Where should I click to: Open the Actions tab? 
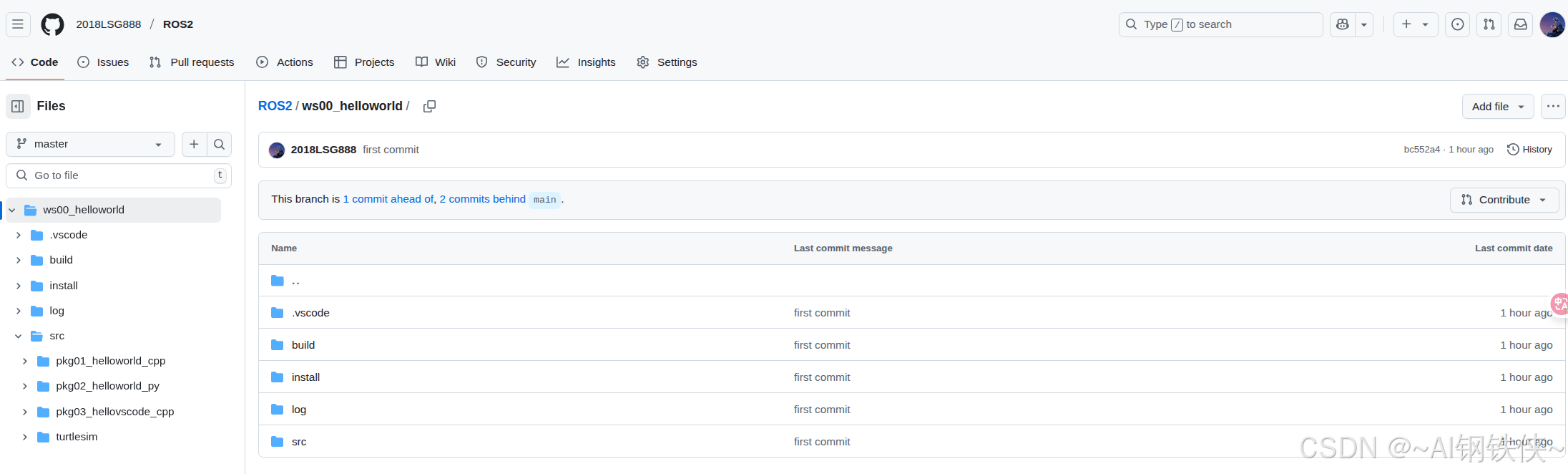tap(285, 62)
